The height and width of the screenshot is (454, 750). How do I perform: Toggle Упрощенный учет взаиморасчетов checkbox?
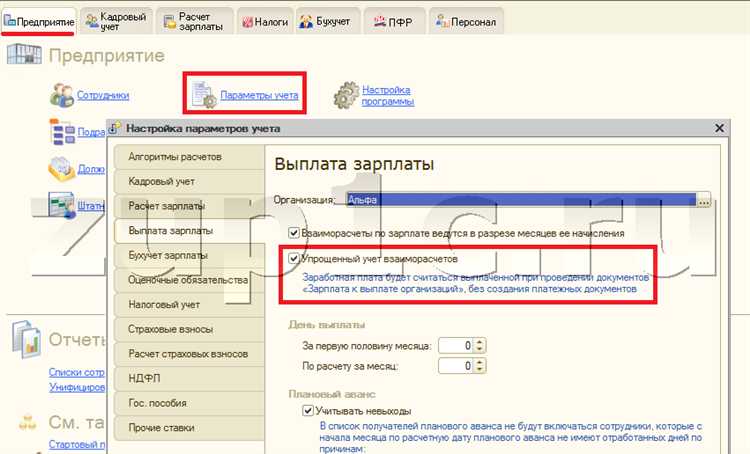pyautogui.click(x=294, y=259)
